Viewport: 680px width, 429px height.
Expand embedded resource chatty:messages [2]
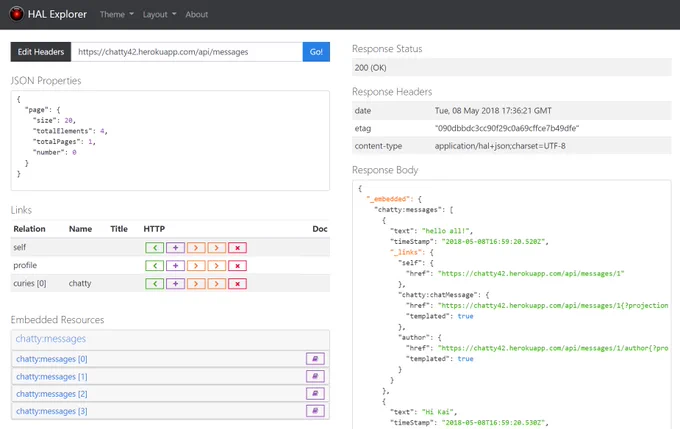click(x=52, y=394)
